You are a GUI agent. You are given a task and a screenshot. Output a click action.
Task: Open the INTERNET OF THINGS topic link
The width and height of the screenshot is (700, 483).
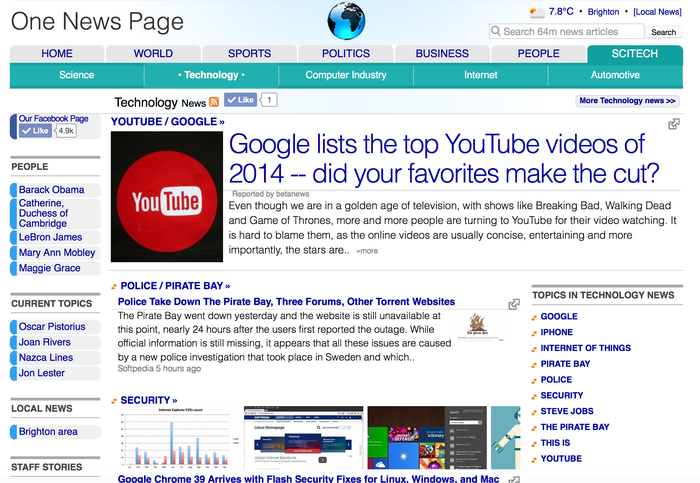click(585, 348)
